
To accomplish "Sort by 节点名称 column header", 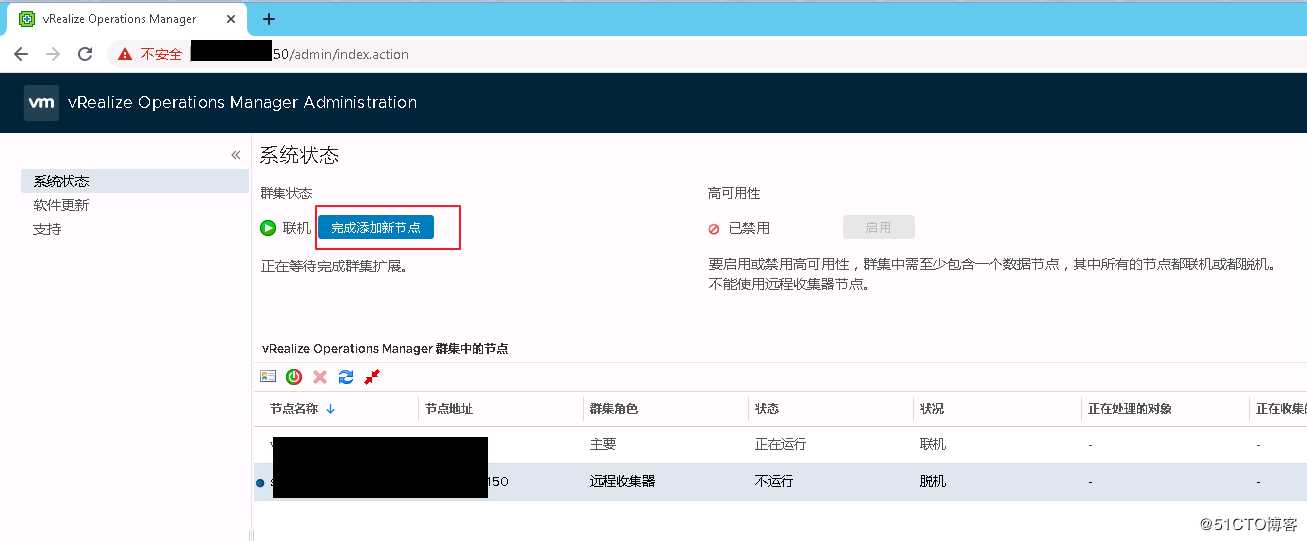I will point(294,409).
